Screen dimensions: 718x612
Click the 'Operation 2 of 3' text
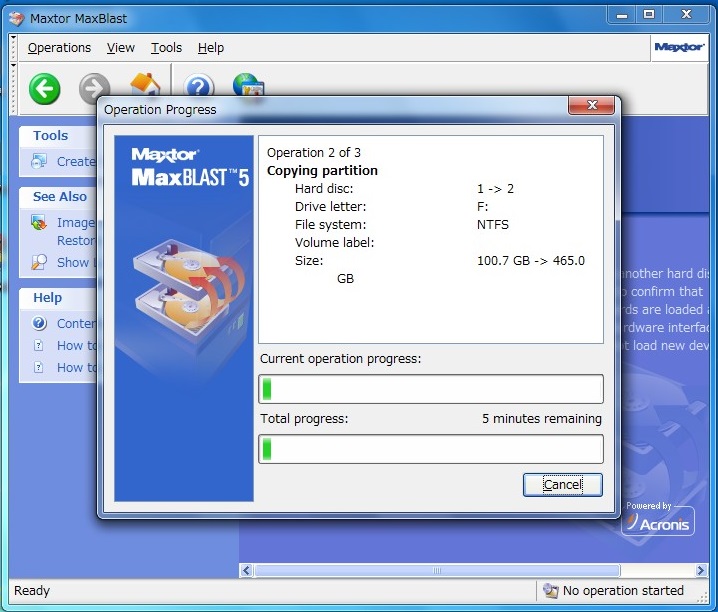[x=314, y=152]
